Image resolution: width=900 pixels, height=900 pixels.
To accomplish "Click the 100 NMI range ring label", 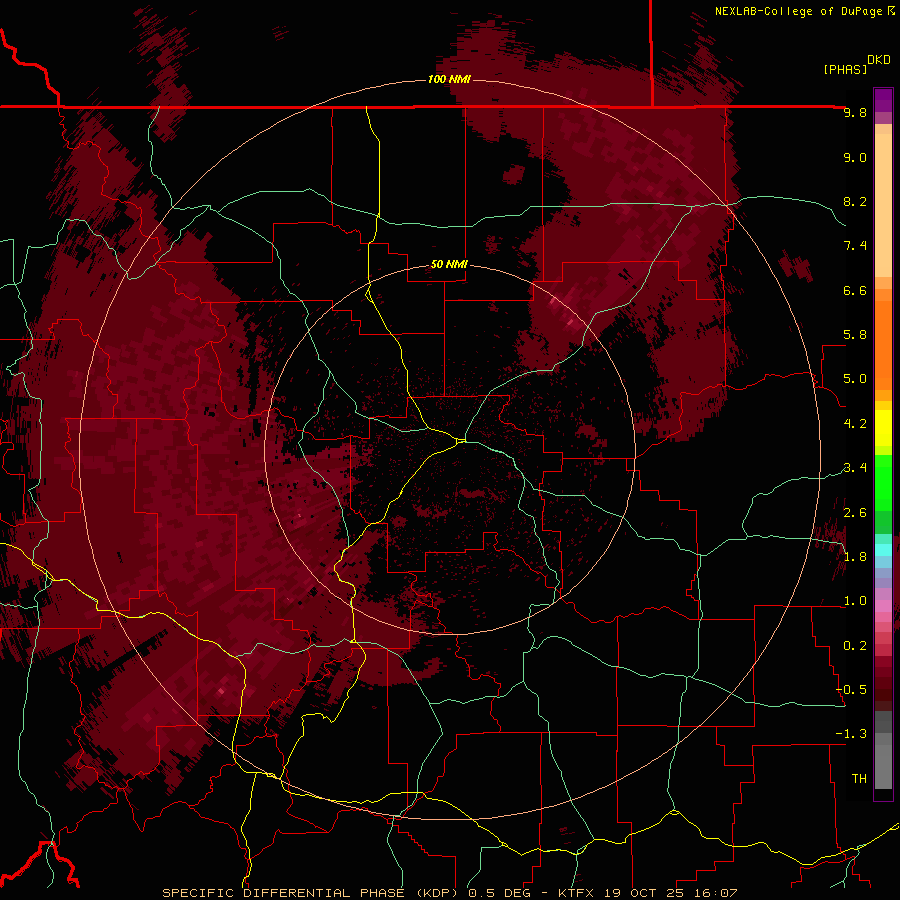I will click(x=449, y=79).
